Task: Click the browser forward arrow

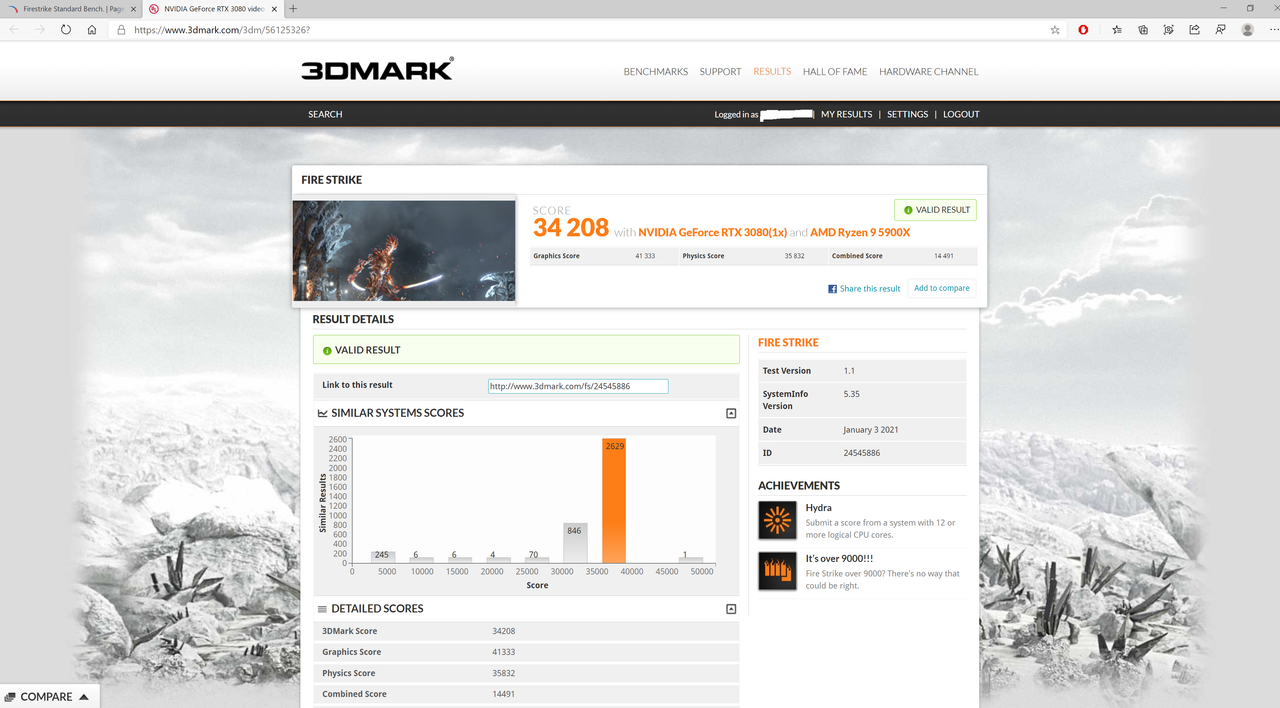Action: coord(40,30)
